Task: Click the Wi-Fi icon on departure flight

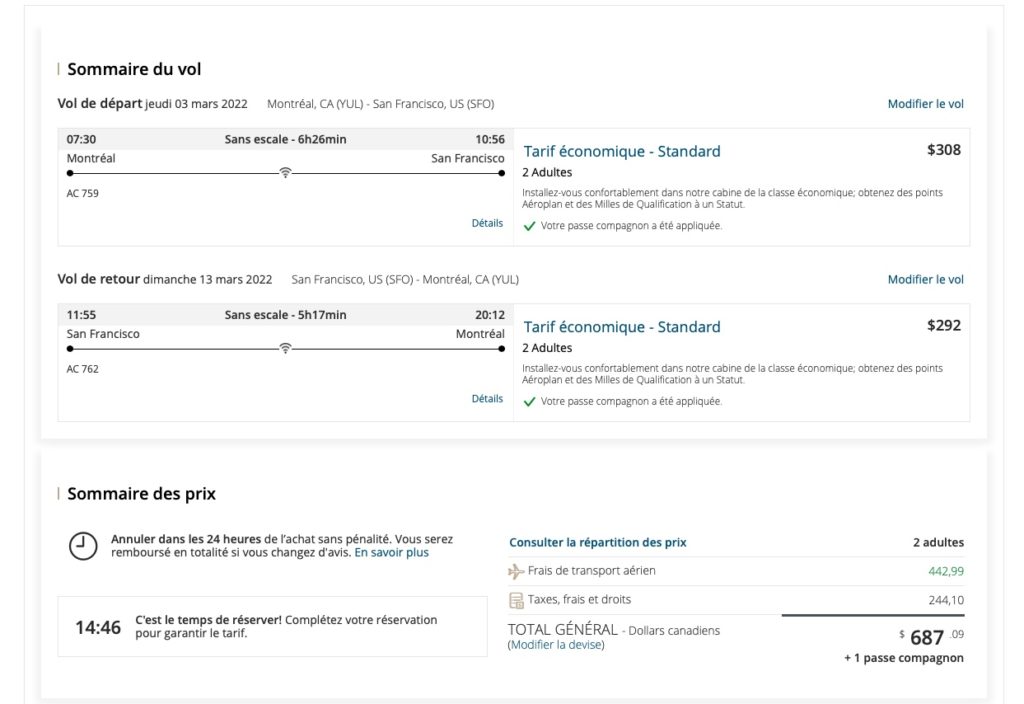Action: [x=285, y=173]
